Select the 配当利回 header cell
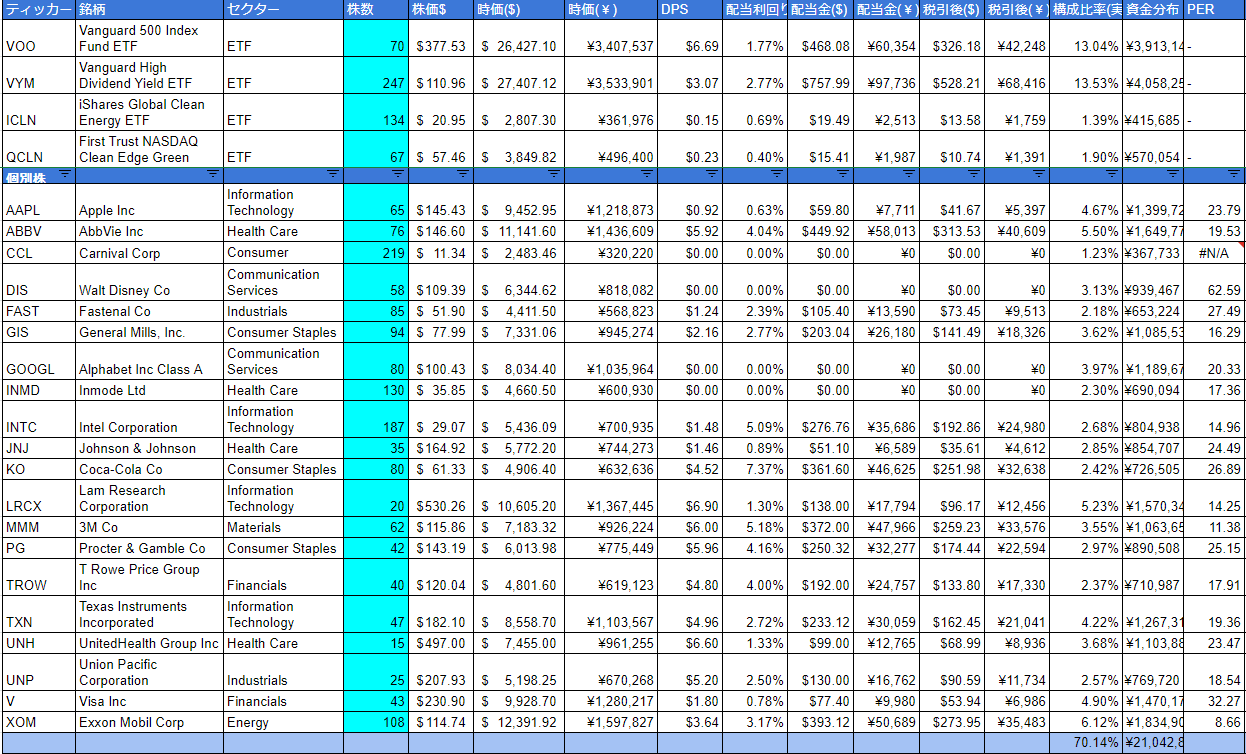 click(754, 9)
